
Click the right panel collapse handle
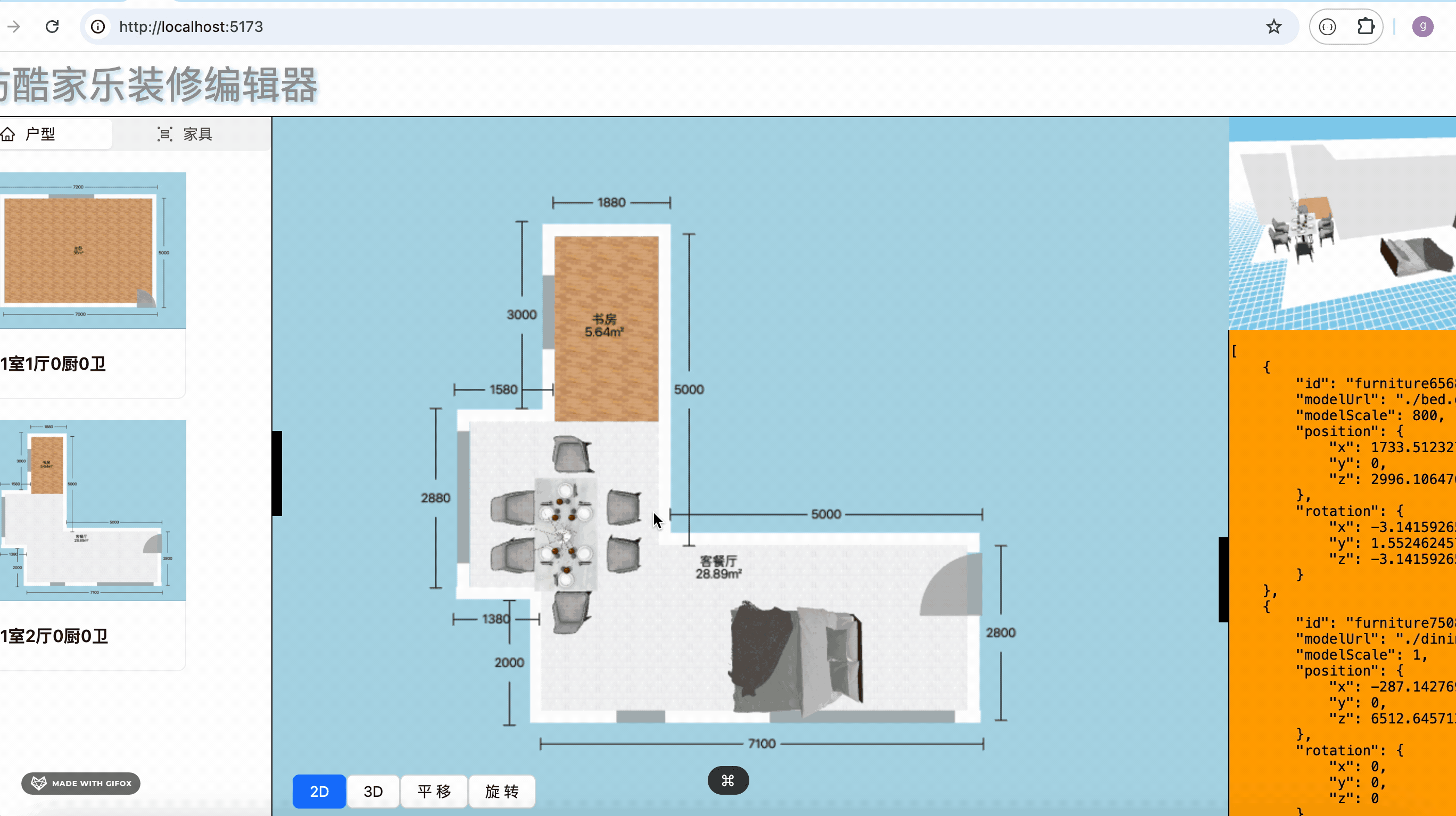tap(1223, 580)
